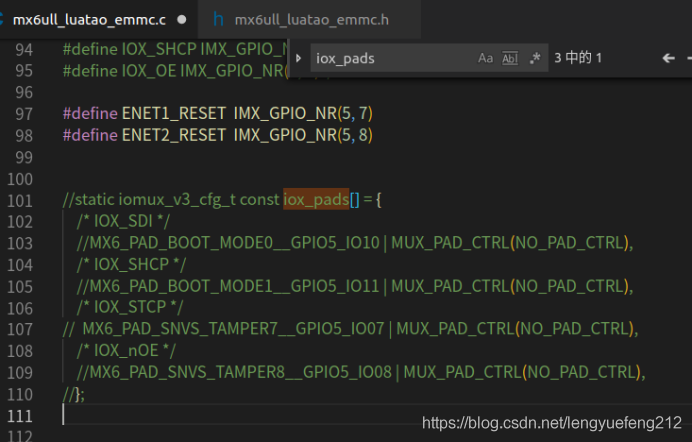Screen dimensions: 692x442
Task: Click line number 111 in gutter
Action: (20, 416)
